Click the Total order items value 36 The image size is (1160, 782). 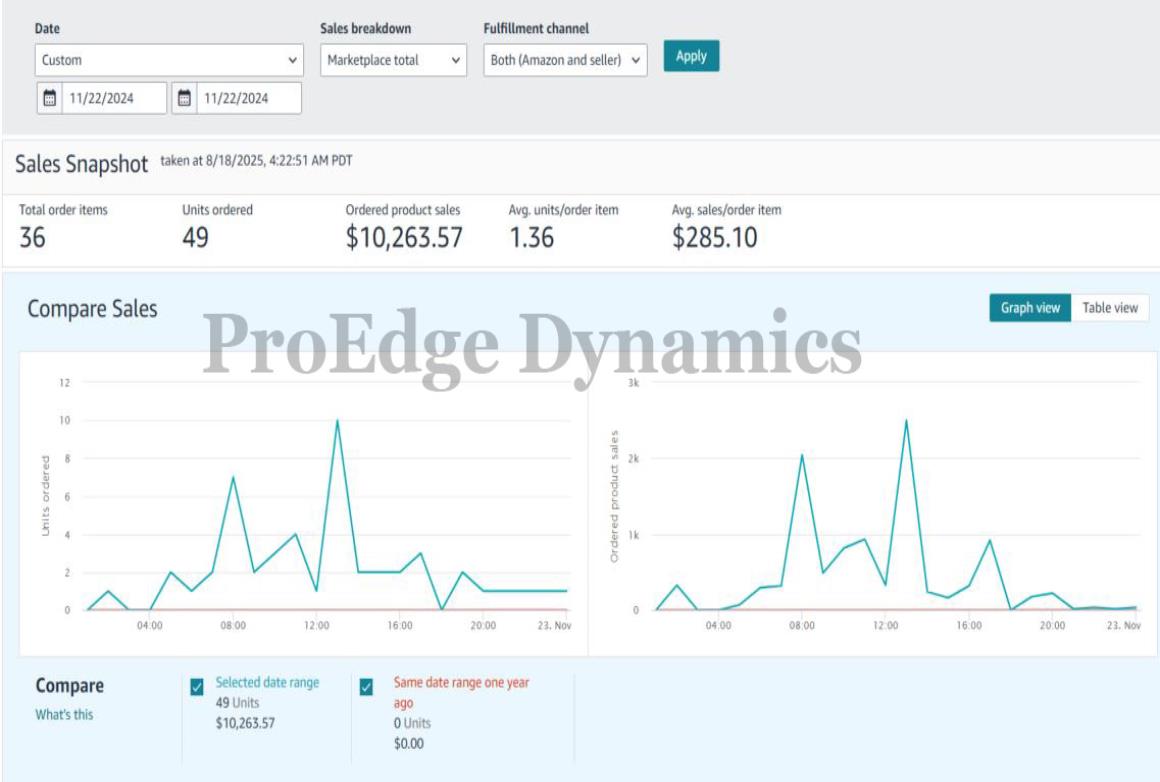click(x=32, y=238)
